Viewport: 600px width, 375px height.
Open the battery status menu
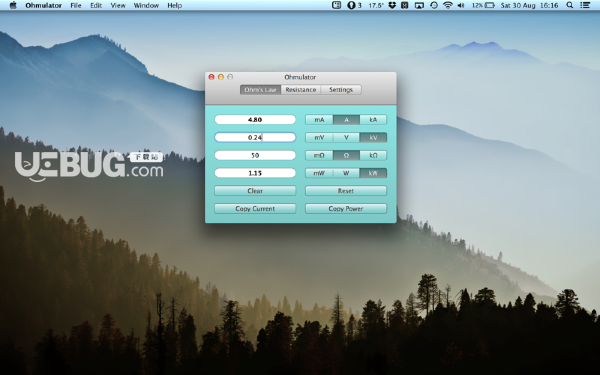point(483,5)
